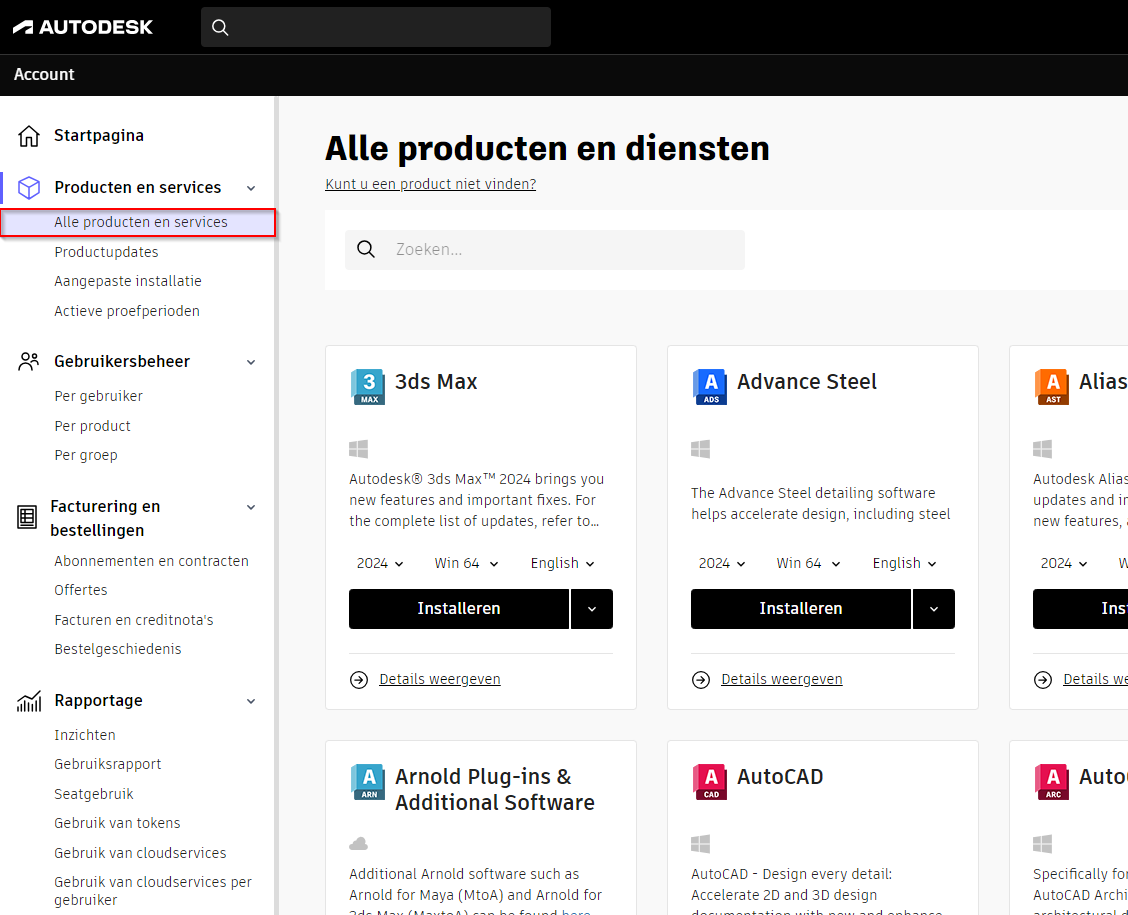
Task: Click 'Kunt u een product niet vinden?' link
Action: coord(430,184)
